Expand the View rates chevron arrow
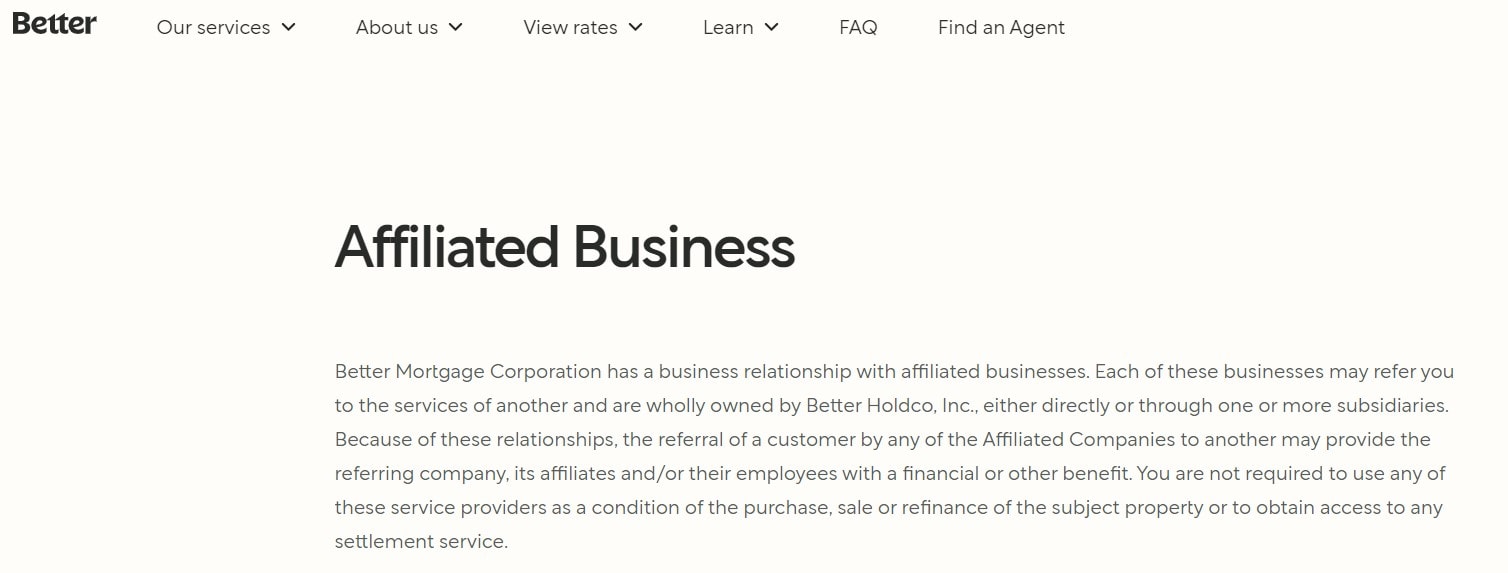Viewport: 1508px width, 573px height. (636, 27)
